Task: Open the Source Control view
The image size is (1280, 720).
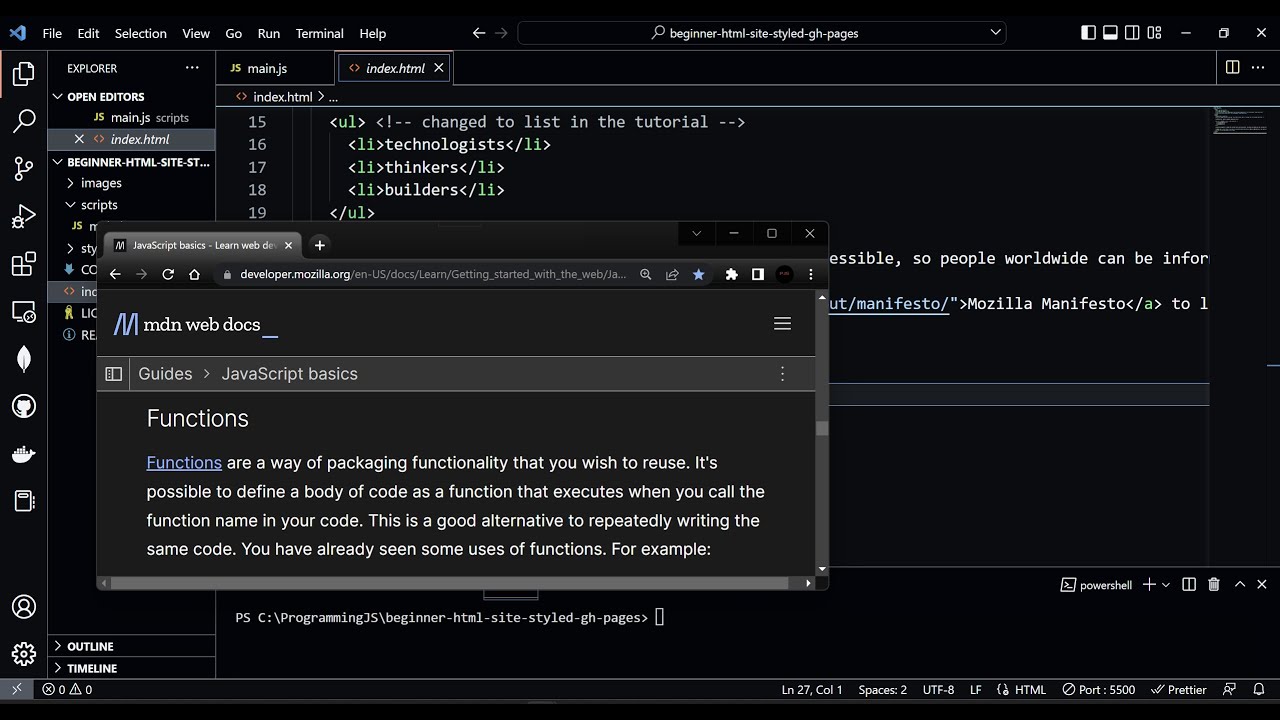Action: click(x=24, y=169)
